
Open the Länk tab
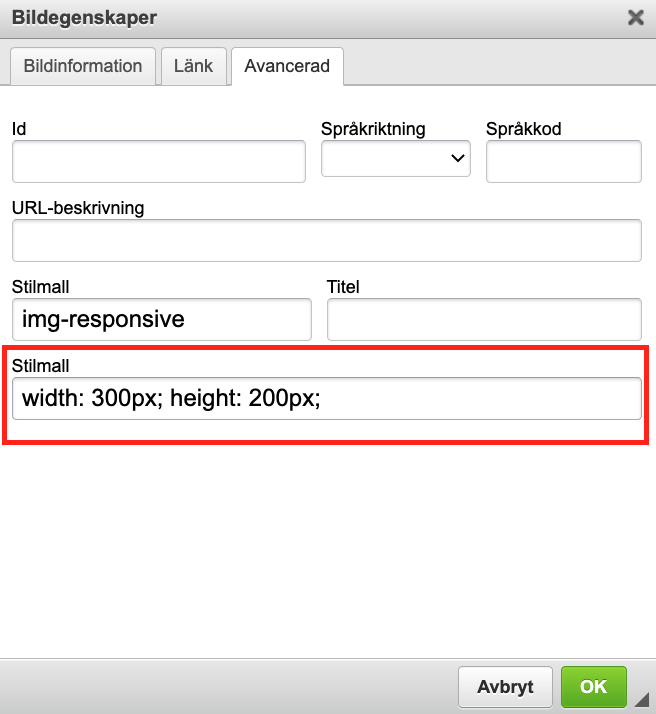pos(194,66)
